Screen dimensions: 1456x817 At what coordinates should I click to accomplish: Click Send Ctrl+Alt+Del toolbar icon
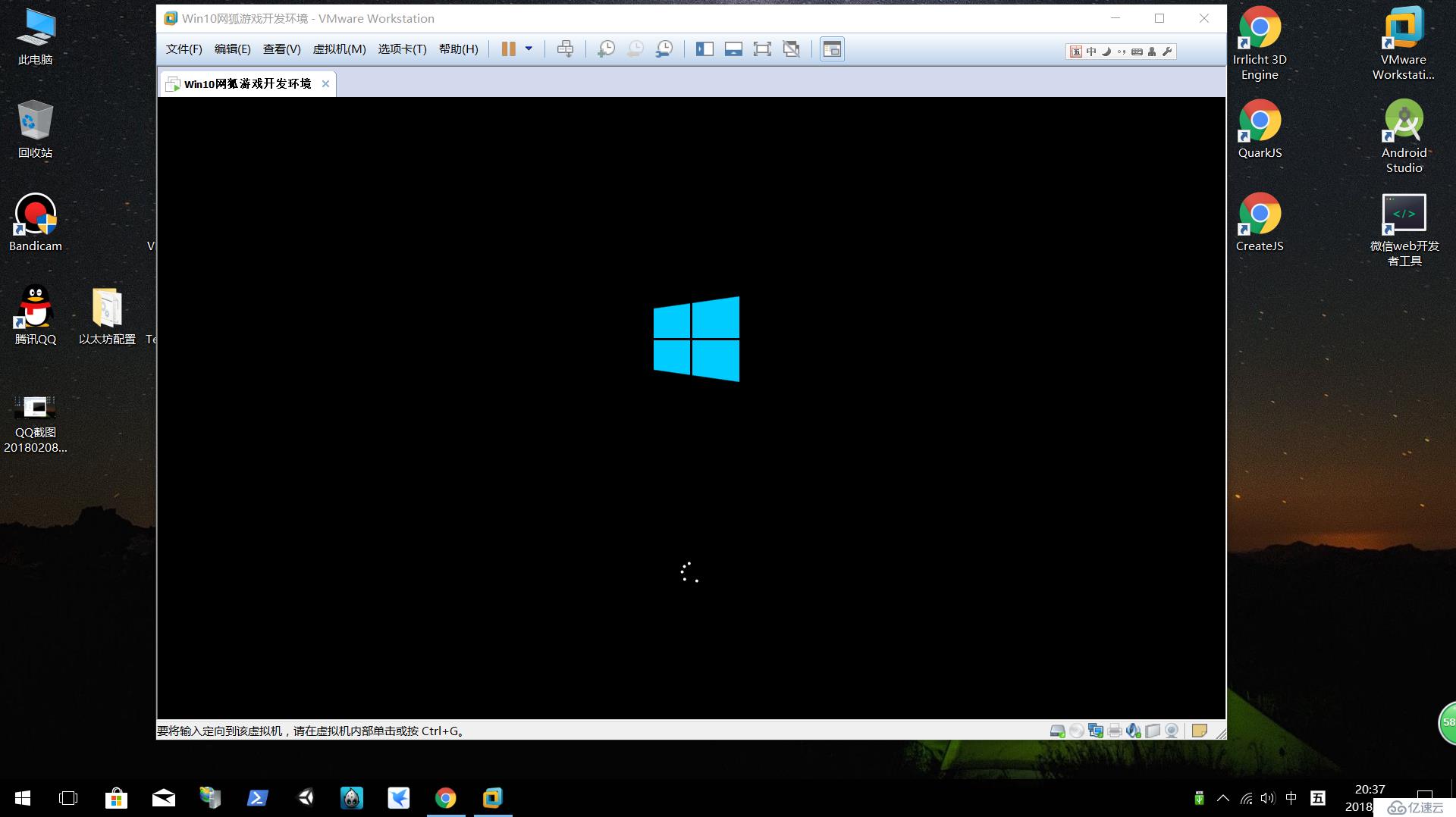(x=565, y=49)
